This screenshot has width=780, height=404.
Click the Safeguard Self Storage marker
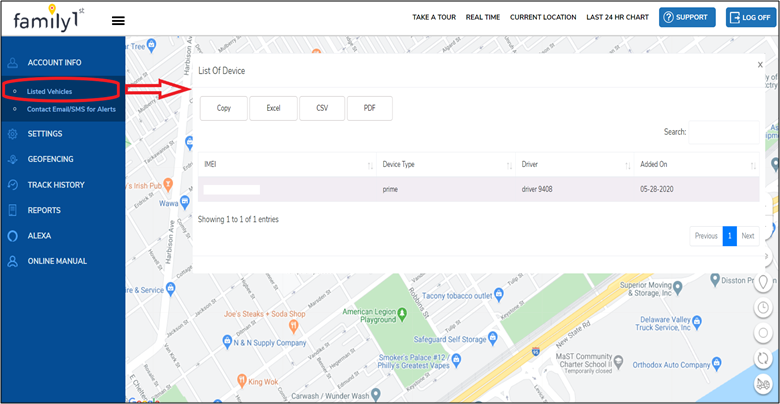click(x=493, y=338)
